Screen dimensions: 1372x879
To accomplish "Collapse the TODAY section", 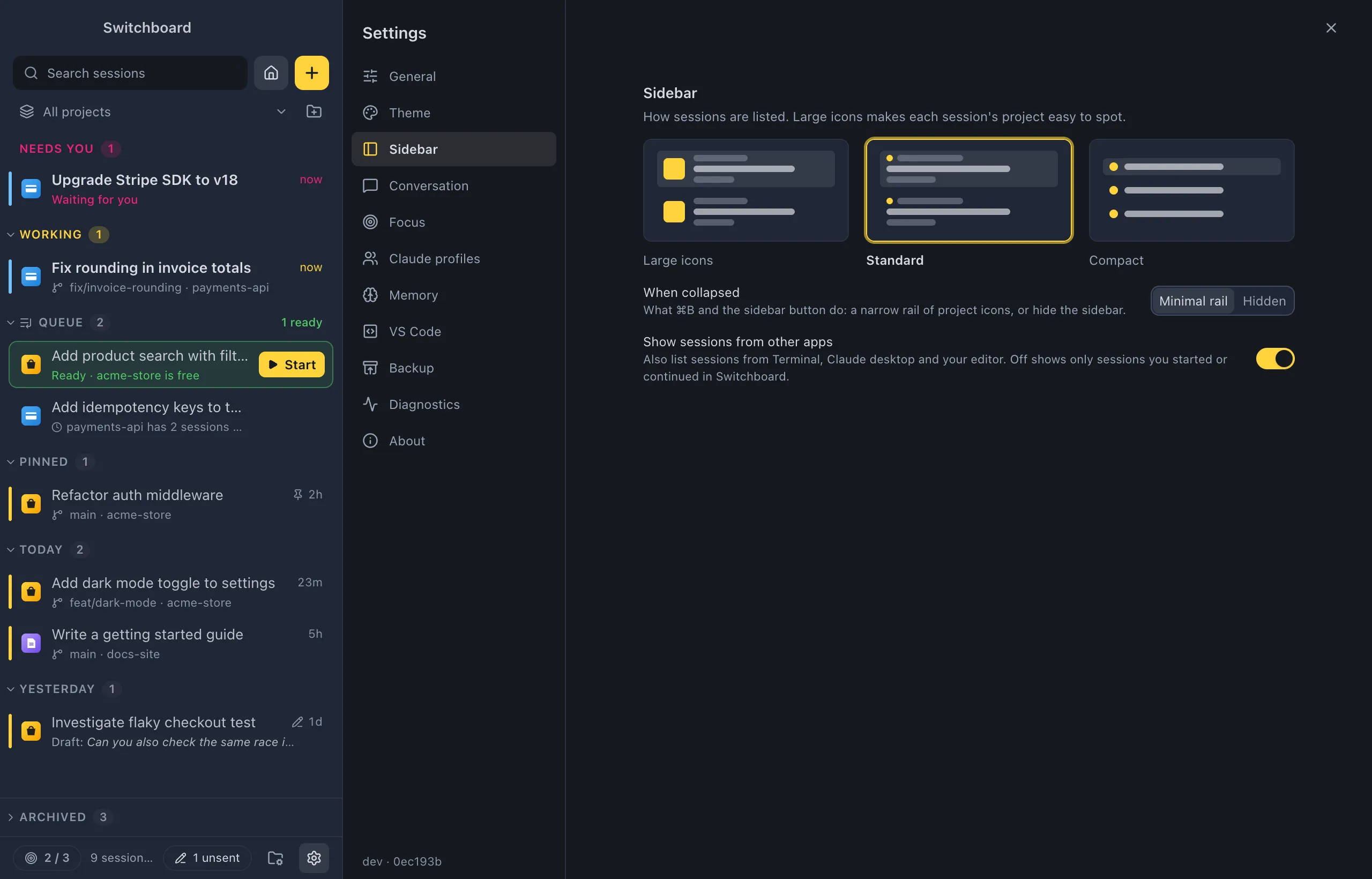I will pos(10,550).
